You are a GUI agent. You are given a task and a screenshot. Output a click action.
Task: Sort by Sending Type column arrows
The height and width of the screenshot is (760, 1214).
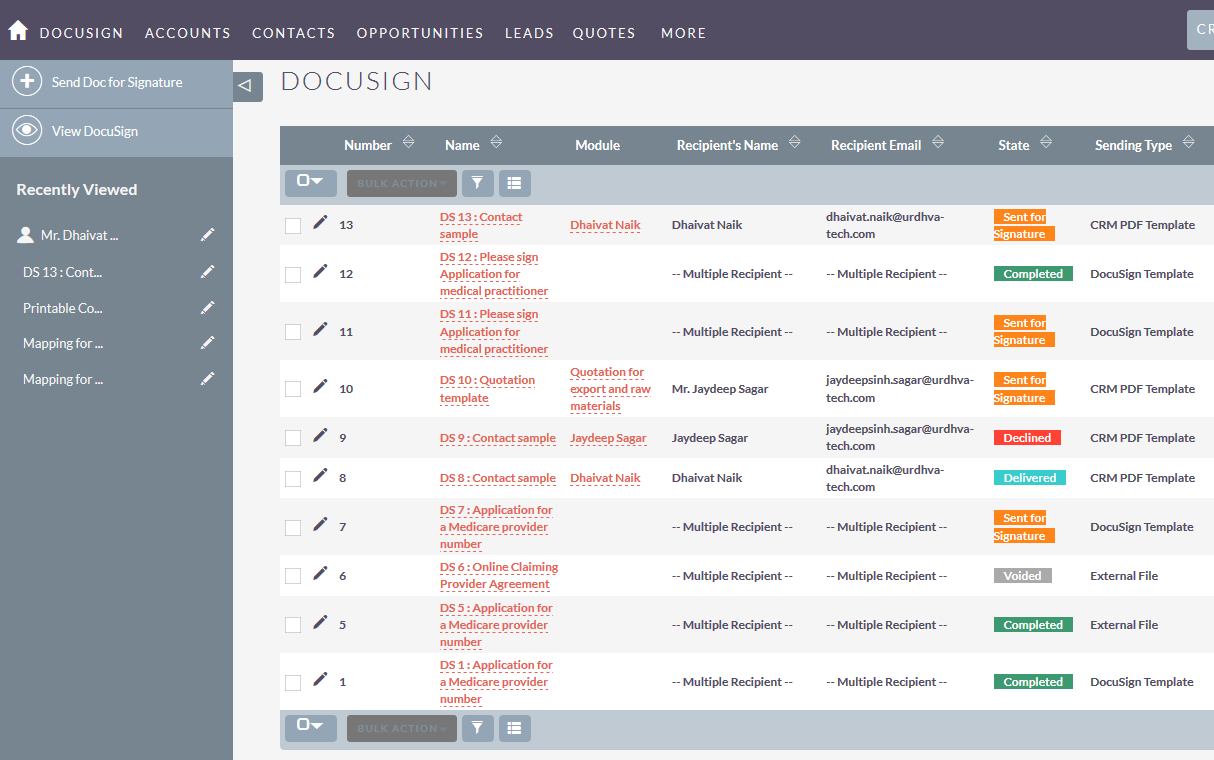point(1188,143)
